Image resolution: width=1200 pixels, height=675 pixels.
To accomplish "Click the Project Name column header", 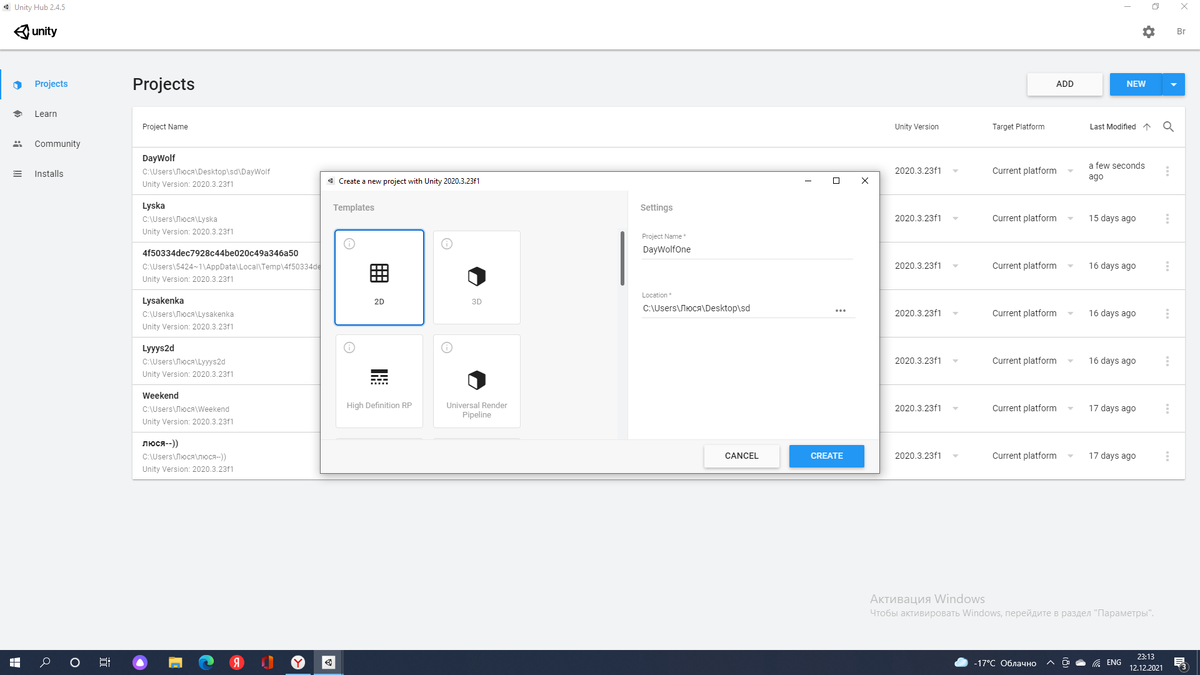I will pyautogui.click(x=165, y=127).
